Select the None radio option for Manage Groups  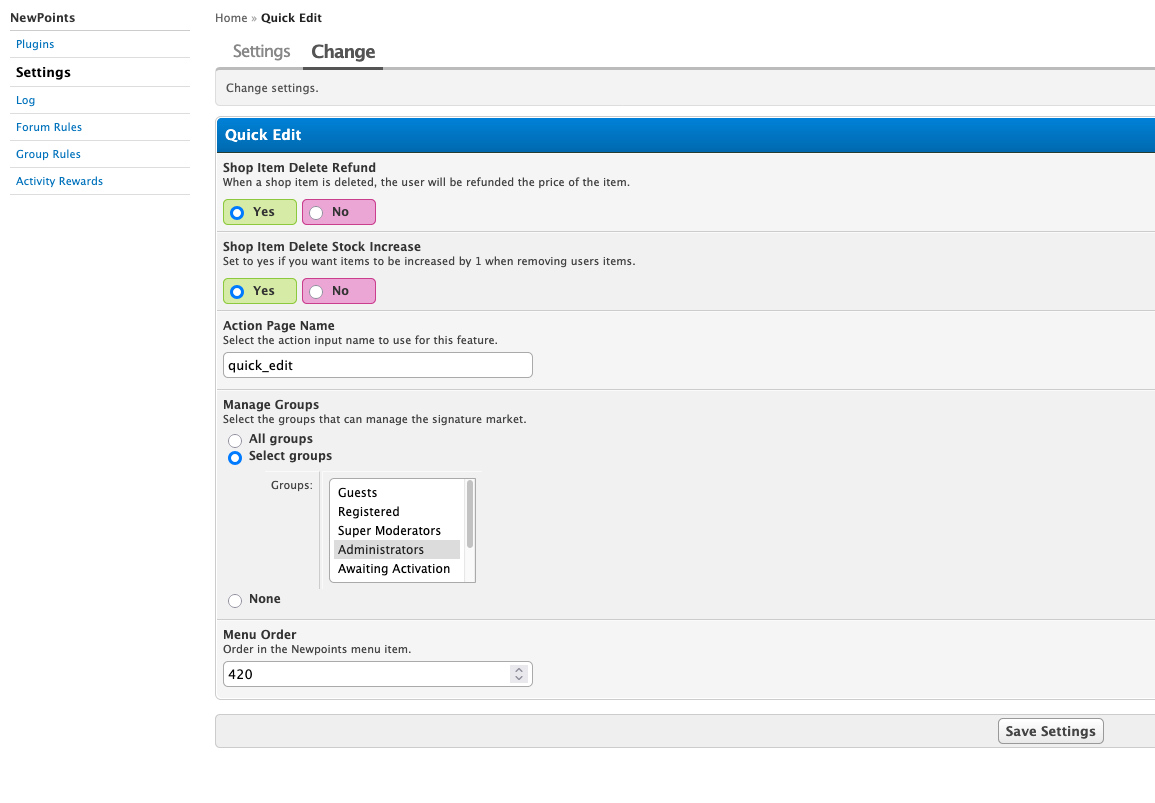pos(235,600)
